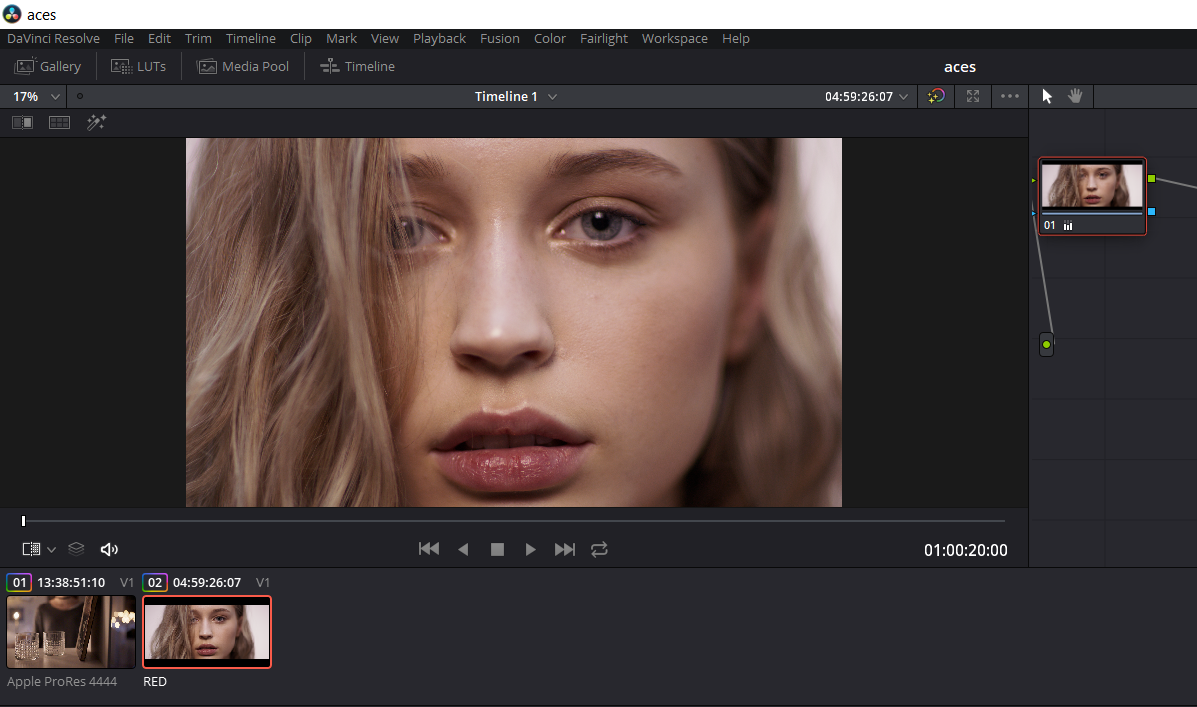Open the Fusion menu

500,38
